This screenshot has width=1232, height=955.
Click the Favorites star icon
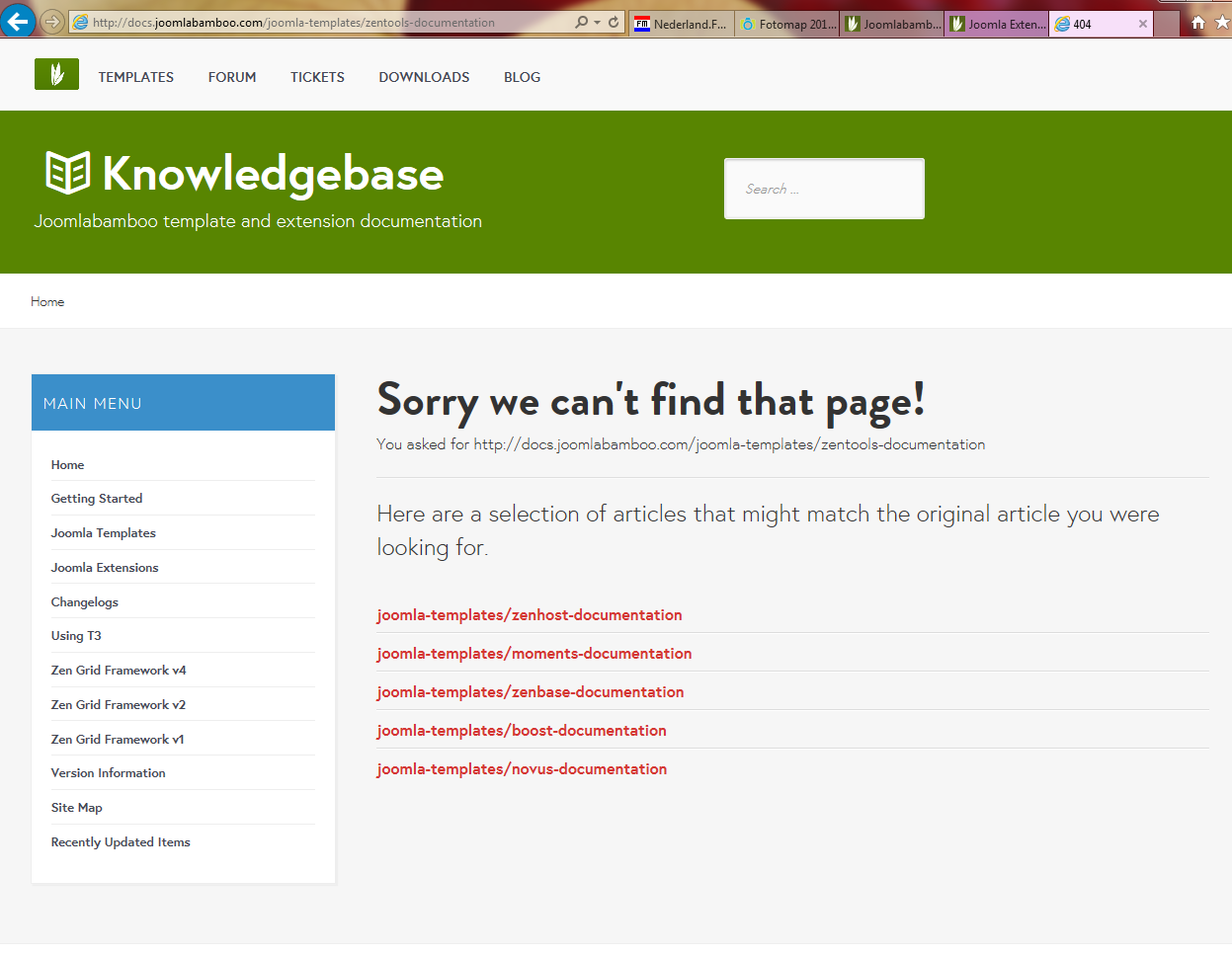click(x=1222, y=22)
